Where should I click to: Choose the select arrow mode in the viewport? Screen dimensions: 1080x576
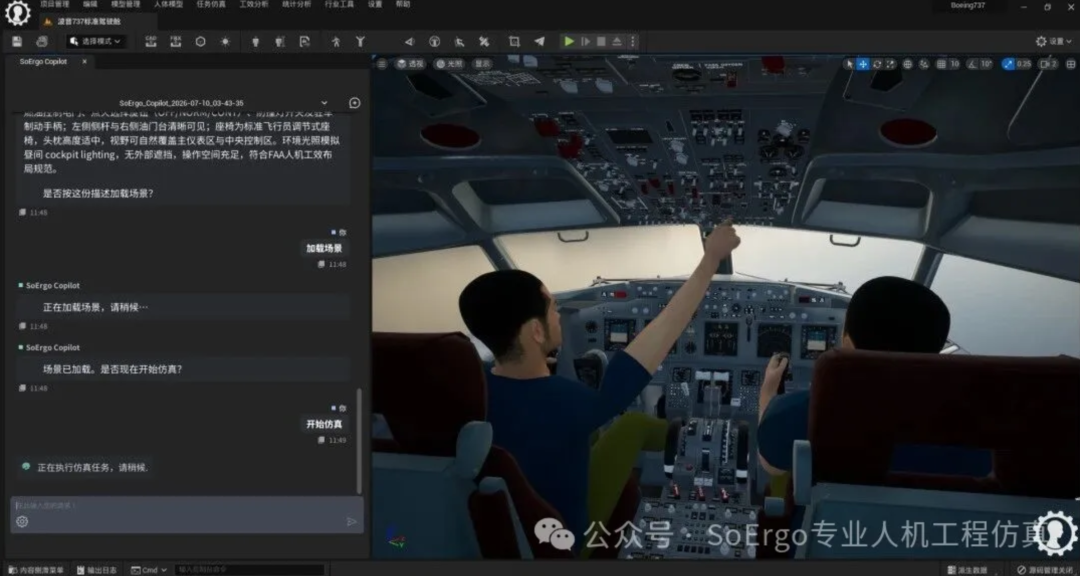(849, 63)
